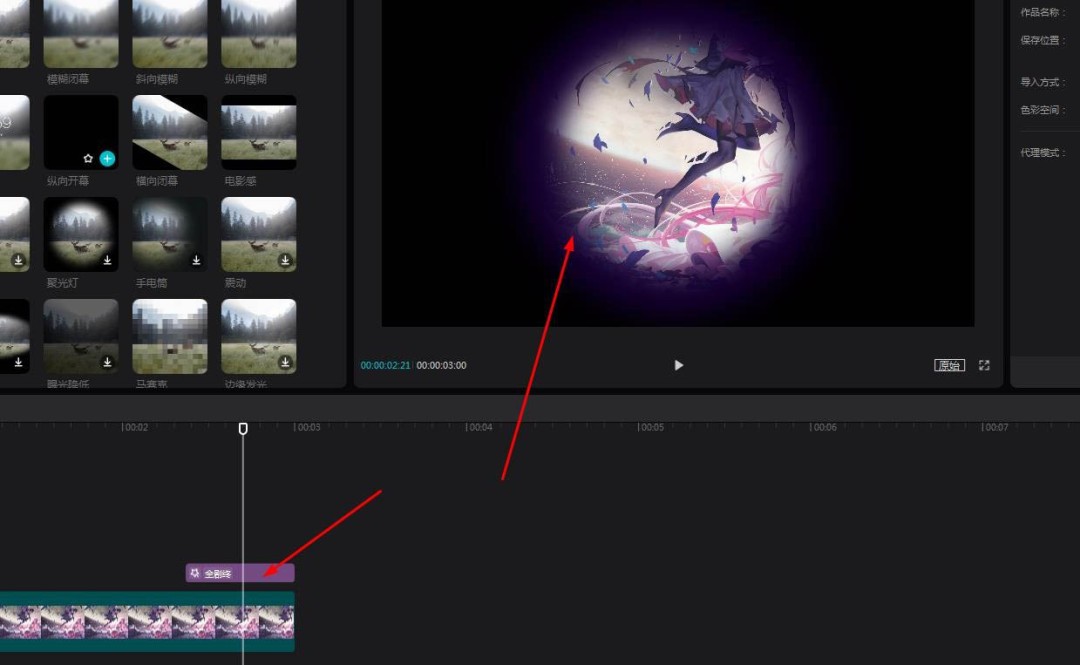Click the download icon on 曝光降低 effect
Image resolution: width=1080 pixels, height=665 pixels.
107,361
